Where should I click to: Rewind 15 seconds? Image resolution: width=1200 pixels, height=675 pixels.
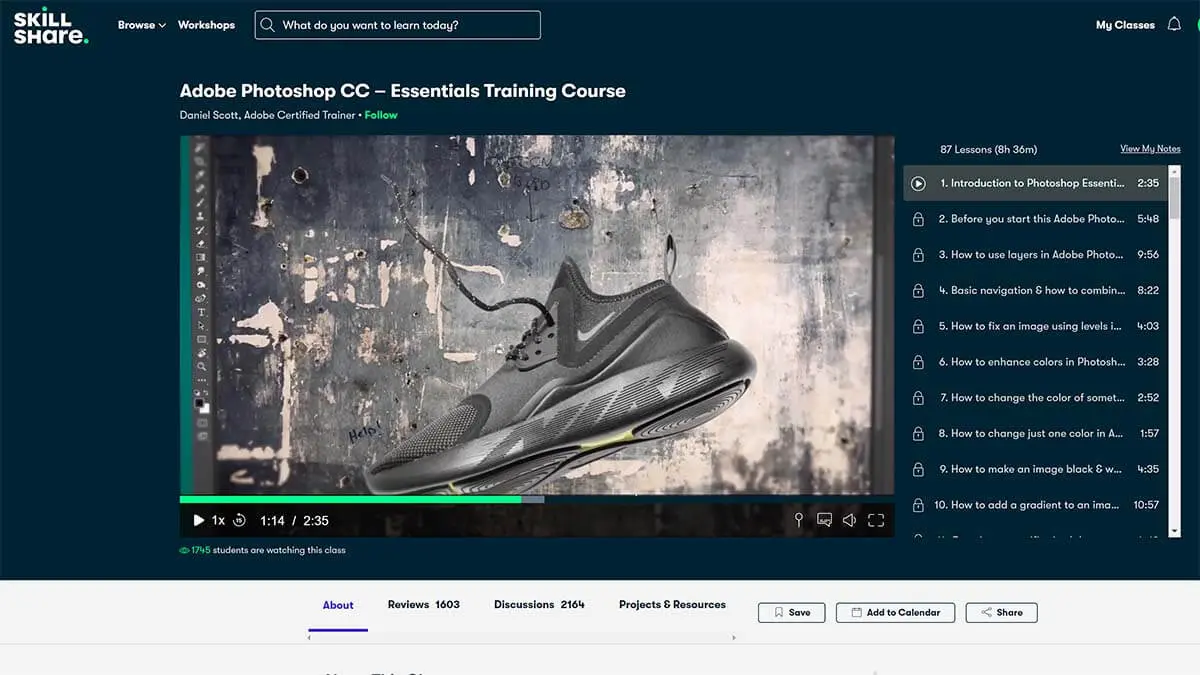(239, 520)
